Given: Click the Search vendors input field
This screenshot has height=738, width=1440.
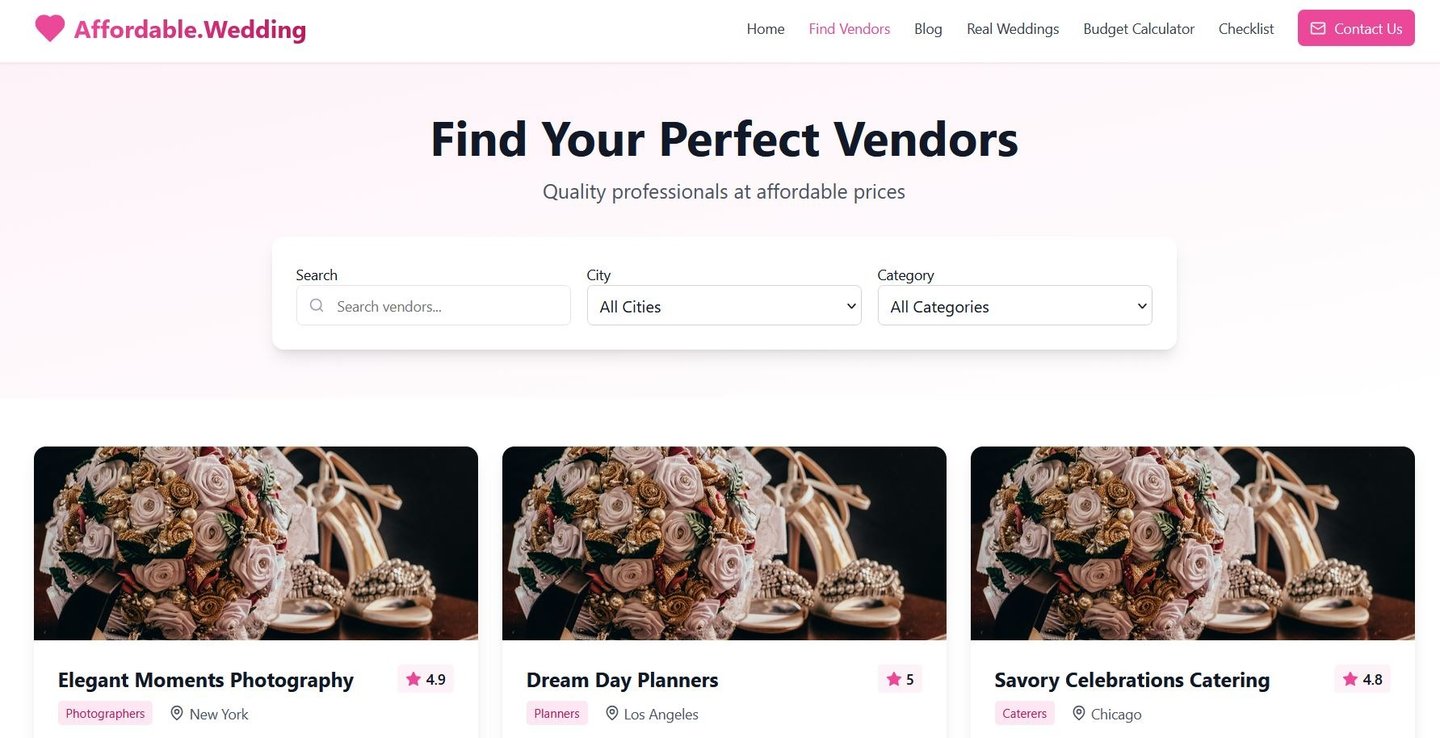Looking at the screenshot, I should pyautogui.click(x=433, y=306).
